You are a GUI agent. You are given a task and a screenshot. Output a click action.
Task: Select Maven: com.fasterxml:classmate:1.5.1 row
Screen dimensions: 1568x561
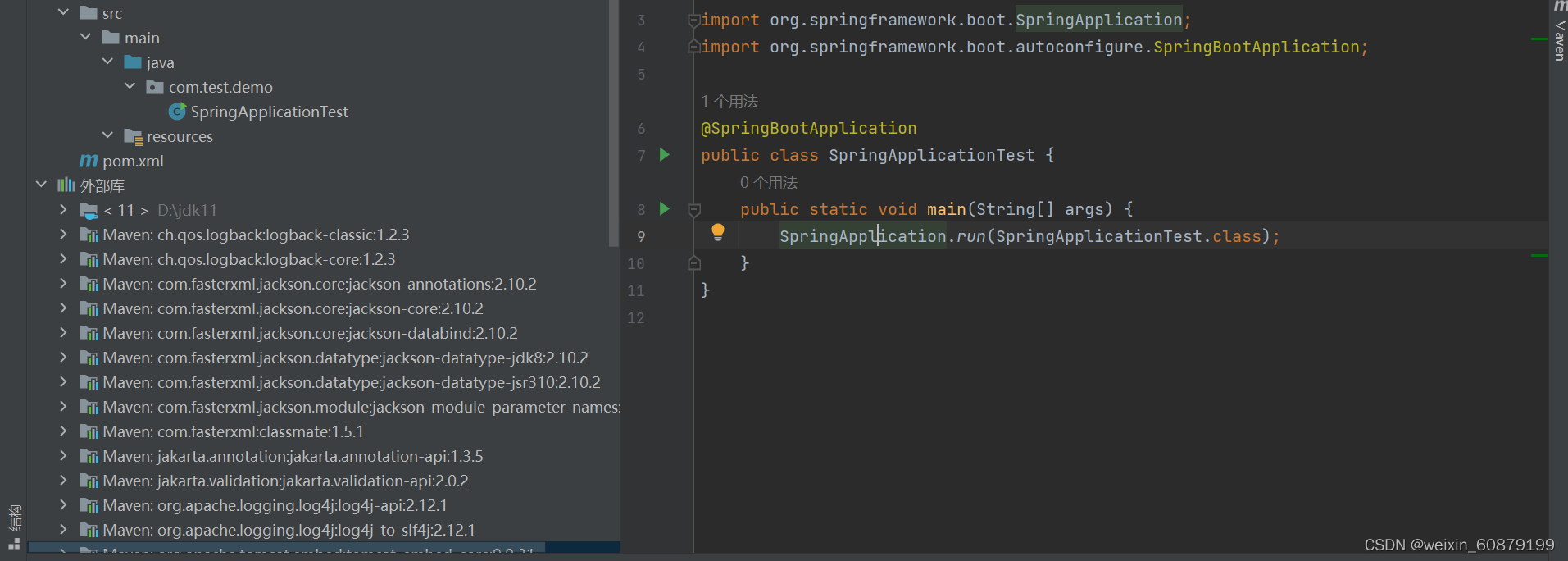click(323, 431)
